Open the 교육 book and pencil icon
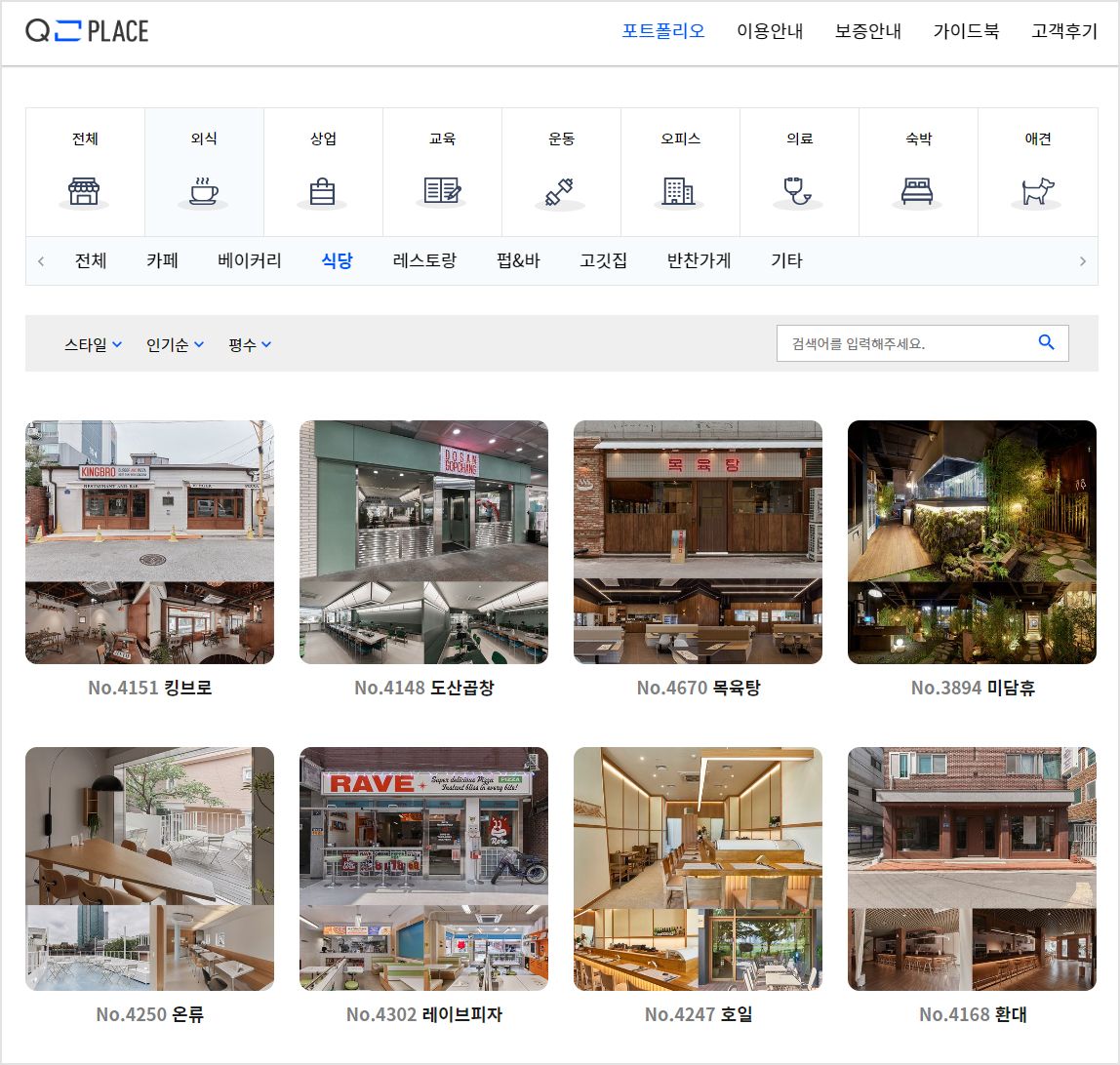 coord(442,190)
